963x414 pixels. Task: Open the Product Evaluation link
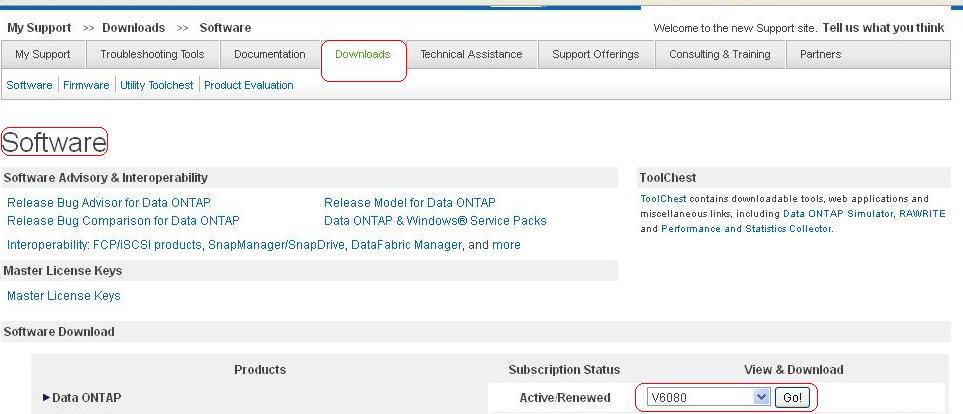tap(249, 85)
